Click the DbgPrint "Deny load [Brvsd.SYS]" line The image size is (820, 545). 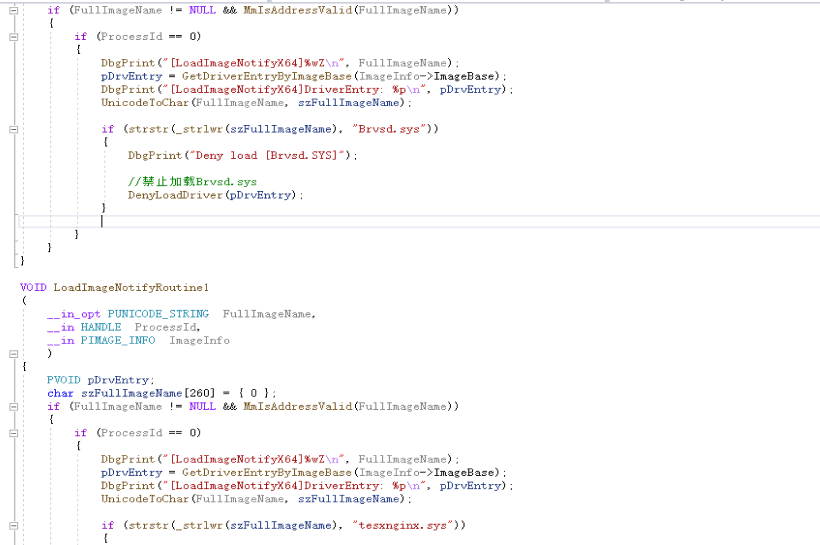pyautogui.click(x=243, y=155)
